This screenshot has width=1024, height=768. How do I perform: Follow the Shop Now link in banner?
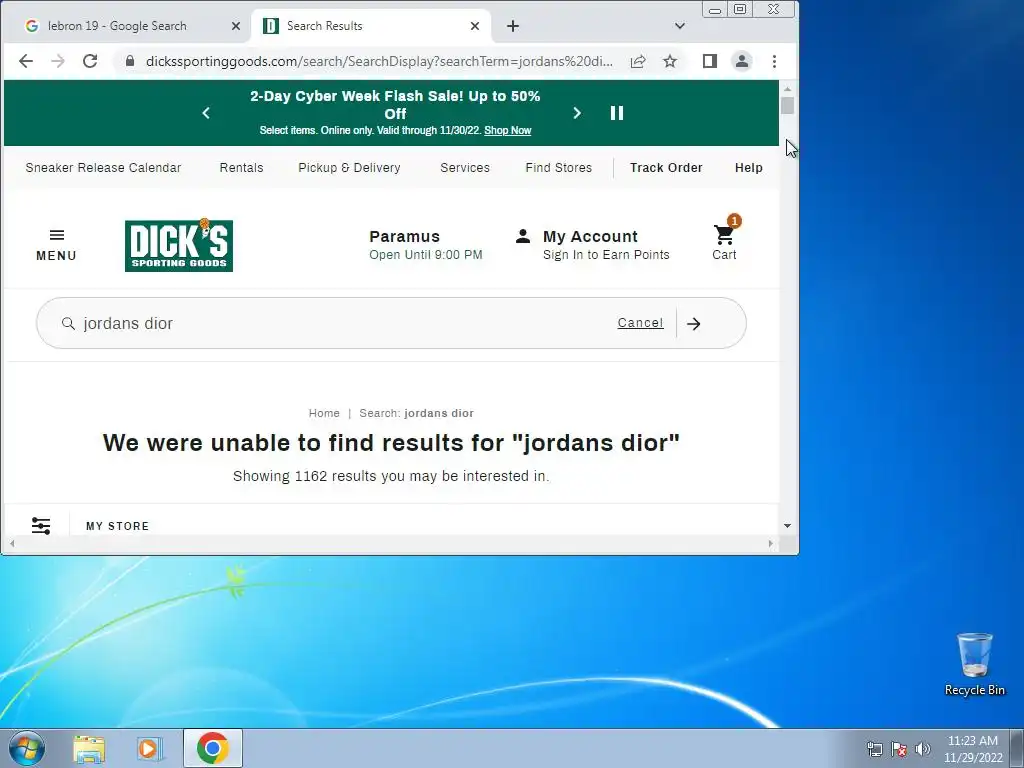[x=507, y=131]
